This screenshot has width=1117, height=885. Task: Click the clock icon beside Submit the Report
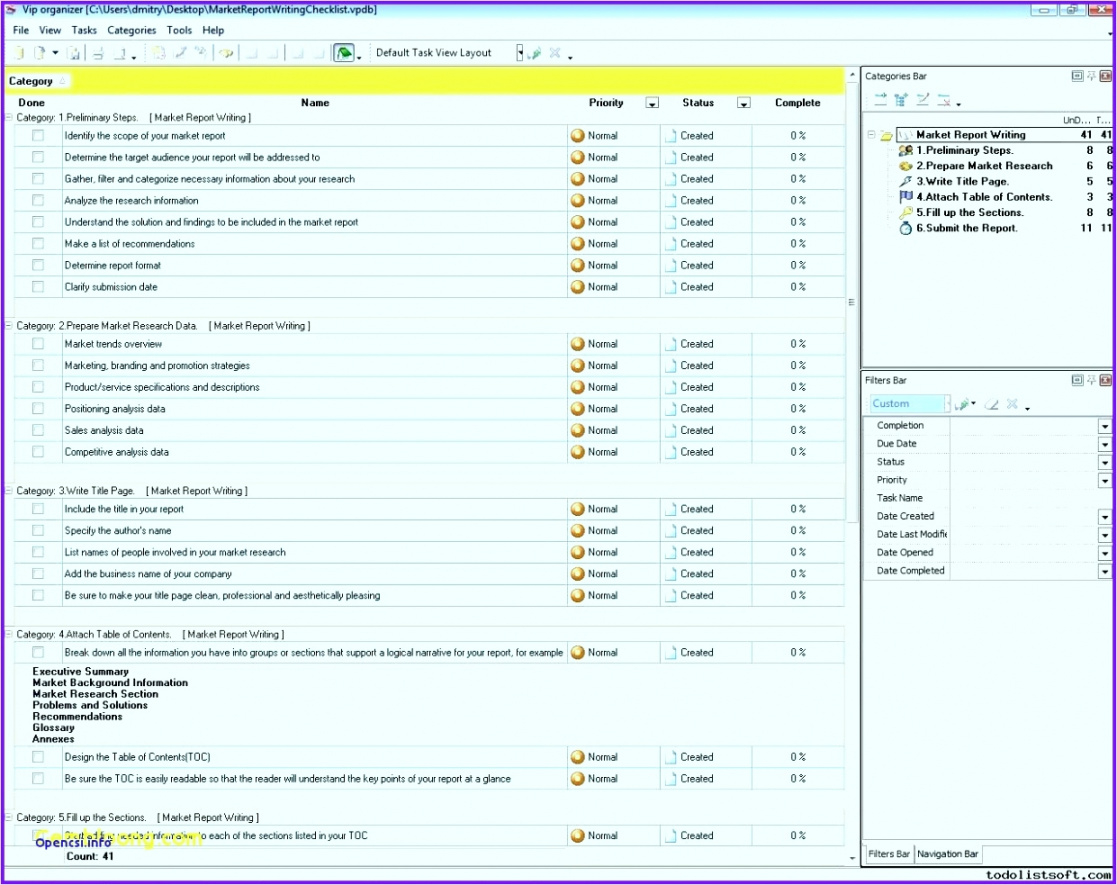click(905, 228)
